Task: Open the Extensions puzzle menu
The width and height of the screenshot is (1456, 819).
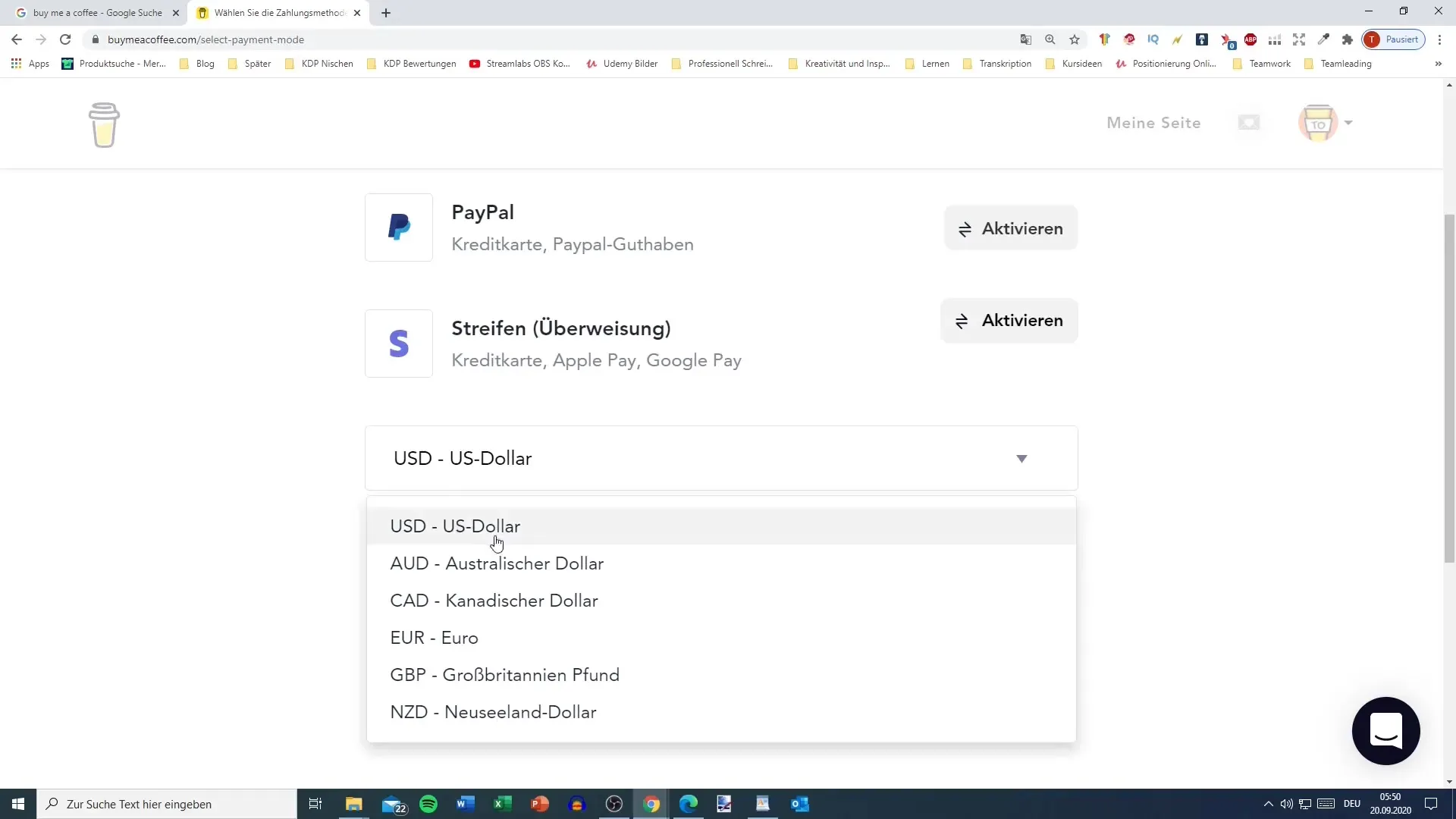Action: pos(1348,39)
